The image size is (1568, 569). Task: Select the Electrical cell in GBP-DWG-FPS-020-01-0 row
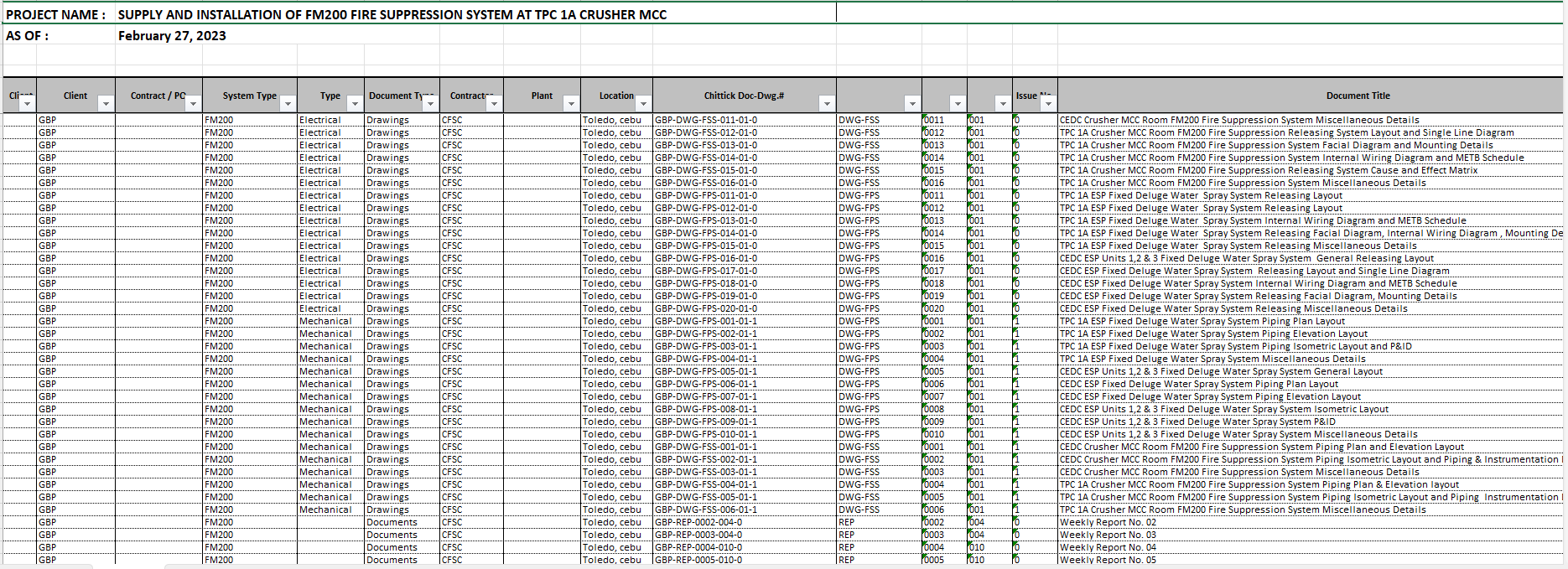click(330, 308)
